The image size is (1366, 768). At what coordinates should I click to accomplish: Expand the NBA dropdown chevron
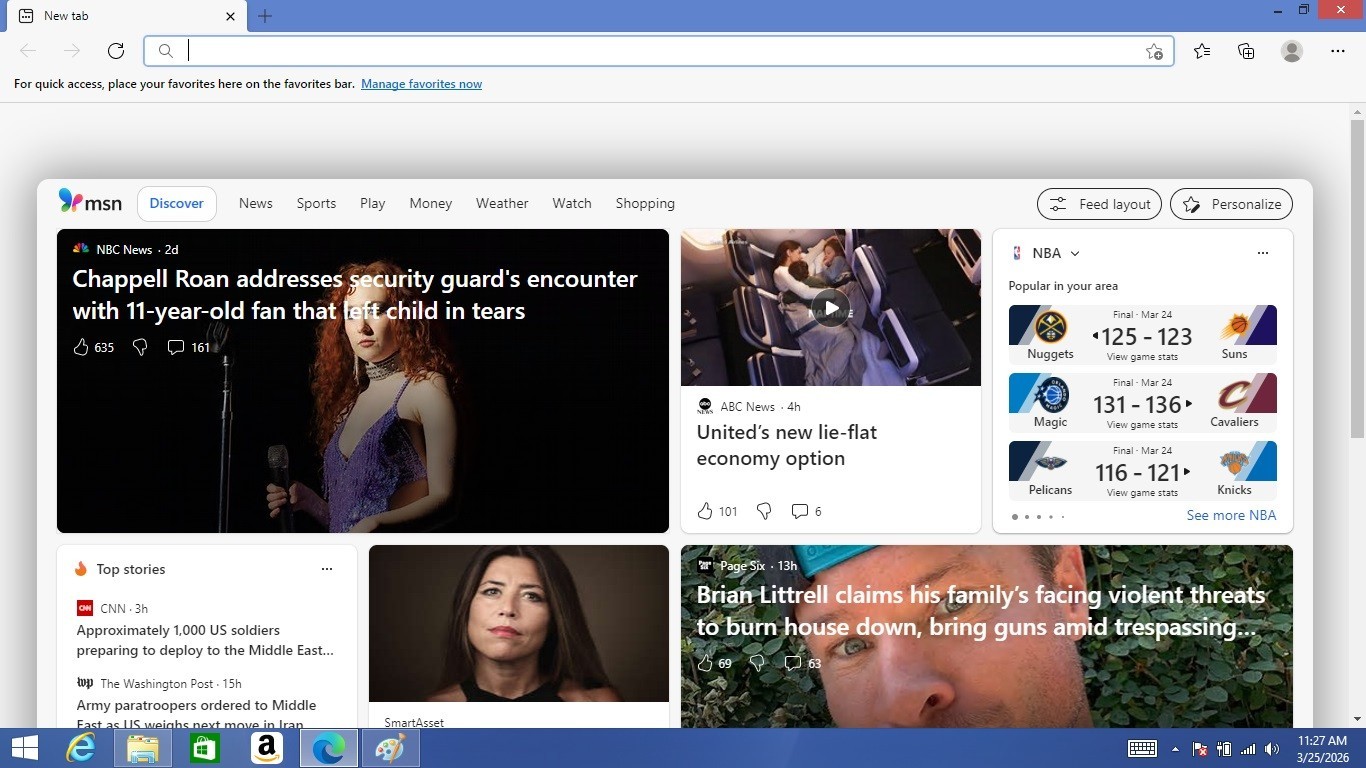[1075, 253]
